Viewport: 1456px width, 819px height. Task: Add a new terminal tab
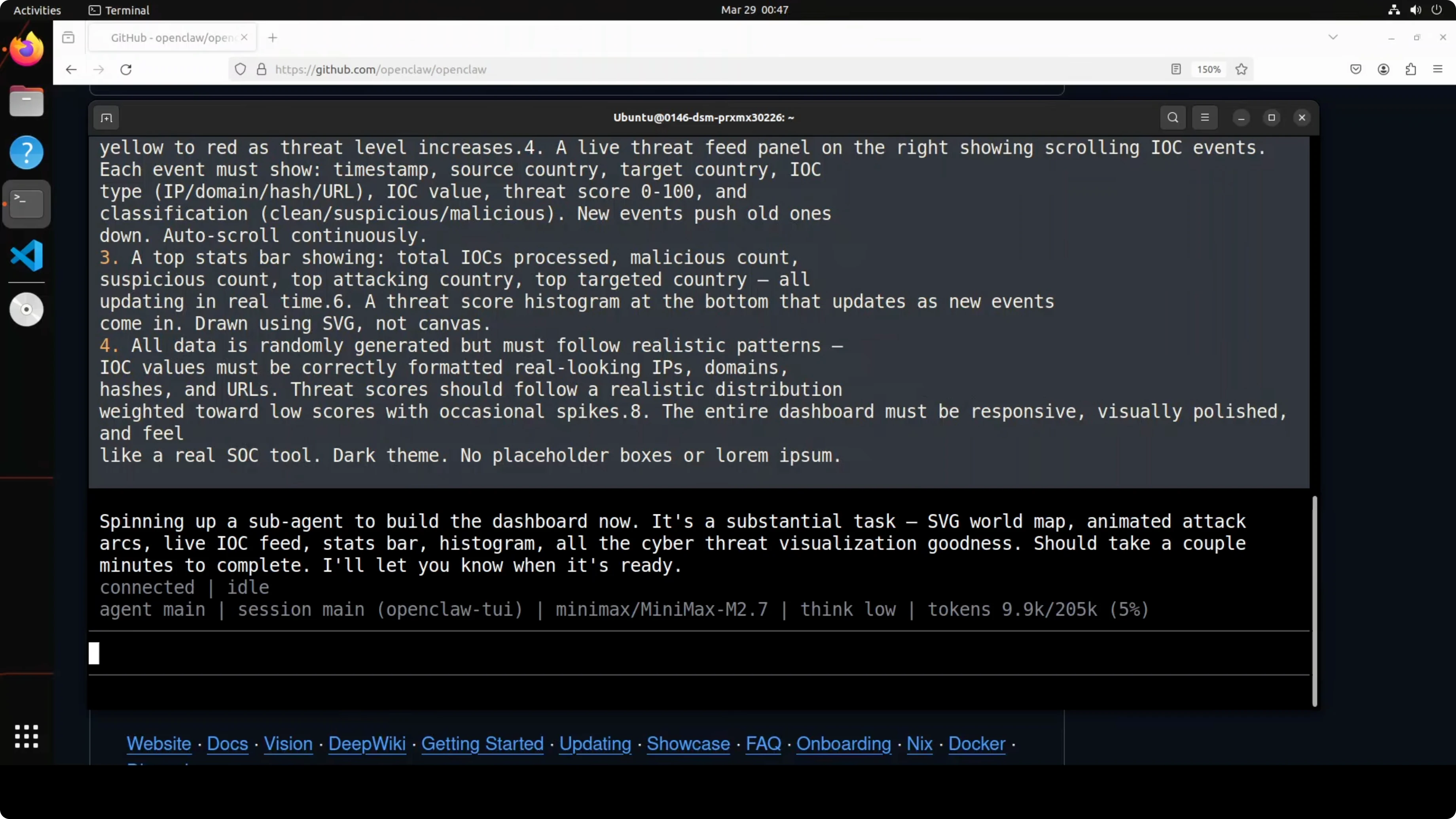(x=106, y=118)
